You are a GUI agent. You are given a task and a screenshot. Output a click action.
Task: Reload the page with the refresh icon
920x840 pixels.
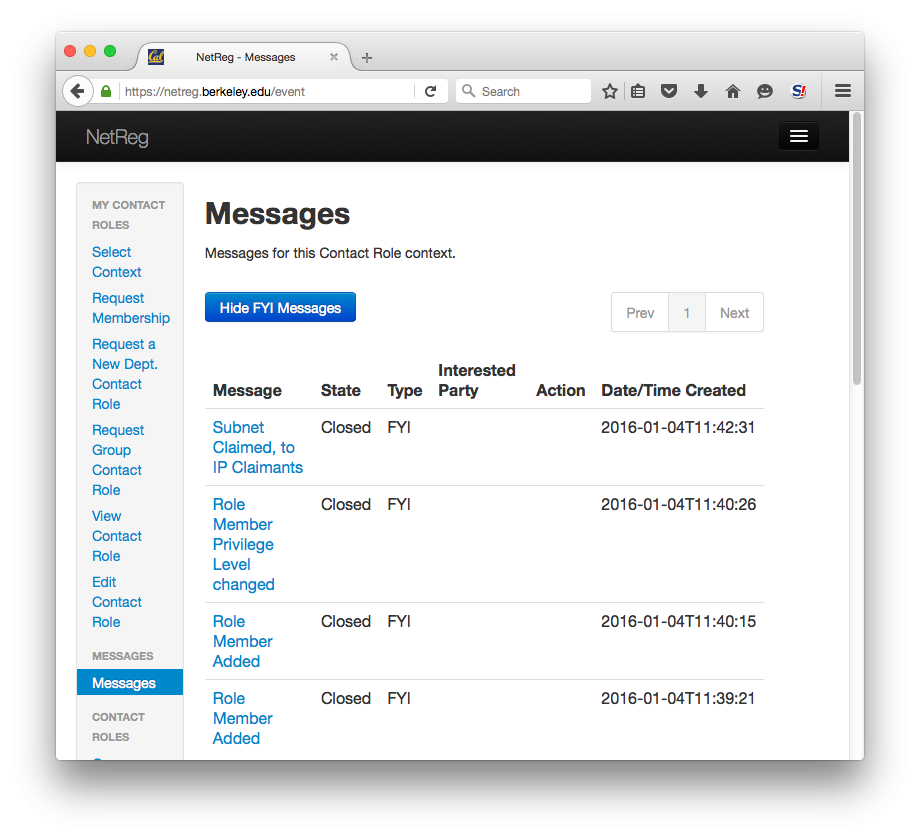(x=431, y=92)
